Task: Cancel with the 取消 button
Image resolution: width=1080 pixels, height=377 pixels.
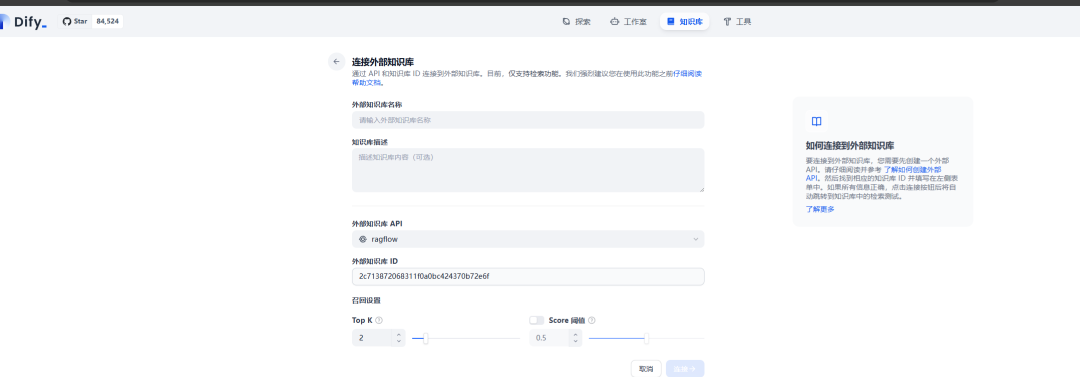Action: (646, 369)
